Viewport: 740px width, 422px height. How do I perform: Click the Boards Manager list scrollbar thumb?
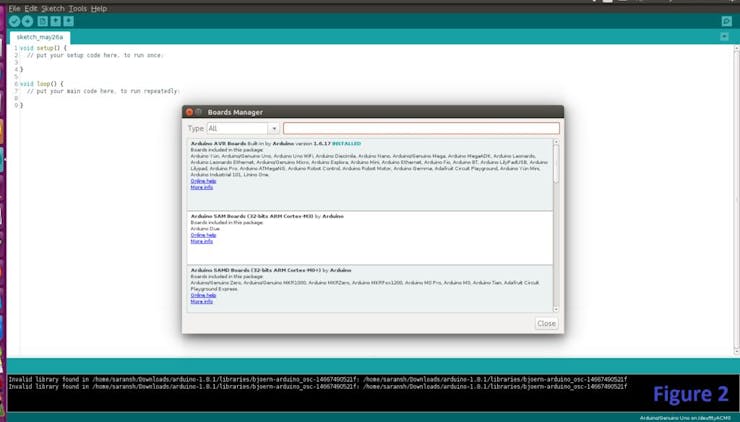pyautogui.click(x=556, y=164)
